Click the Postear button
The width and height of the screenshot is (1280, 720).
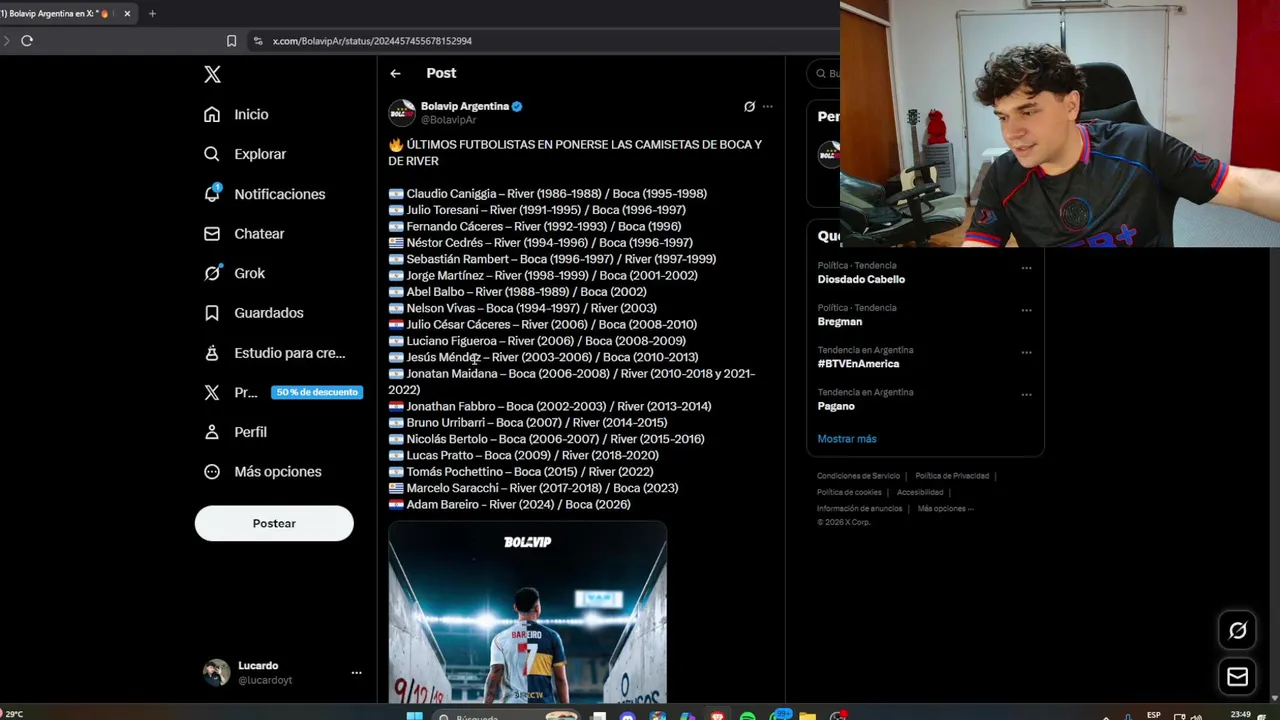274,523
